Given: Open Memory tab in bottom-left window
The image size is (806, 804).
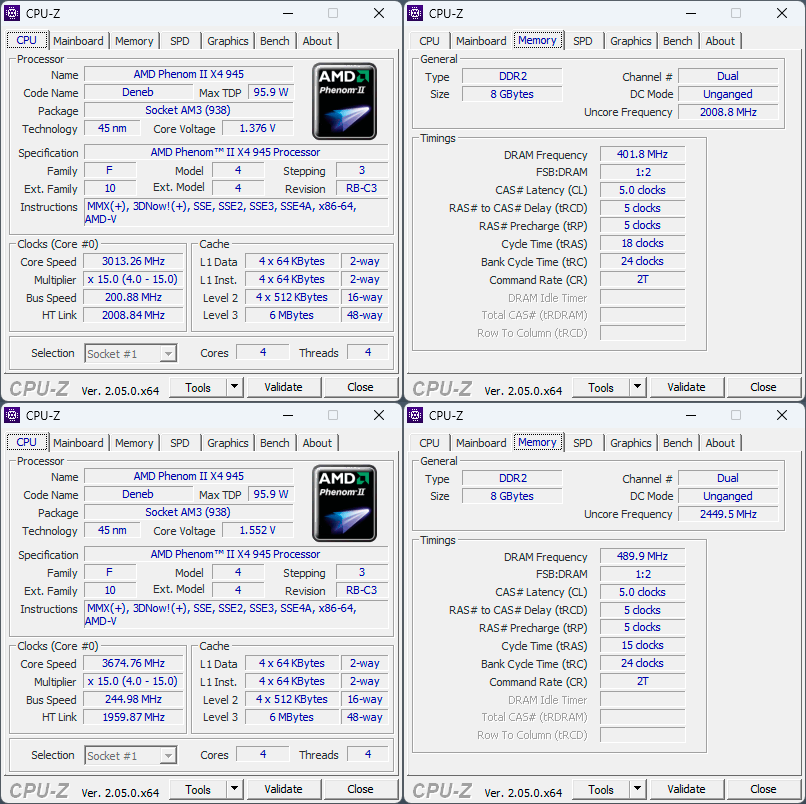Looking at the screenshot, I should pos(134,443).
